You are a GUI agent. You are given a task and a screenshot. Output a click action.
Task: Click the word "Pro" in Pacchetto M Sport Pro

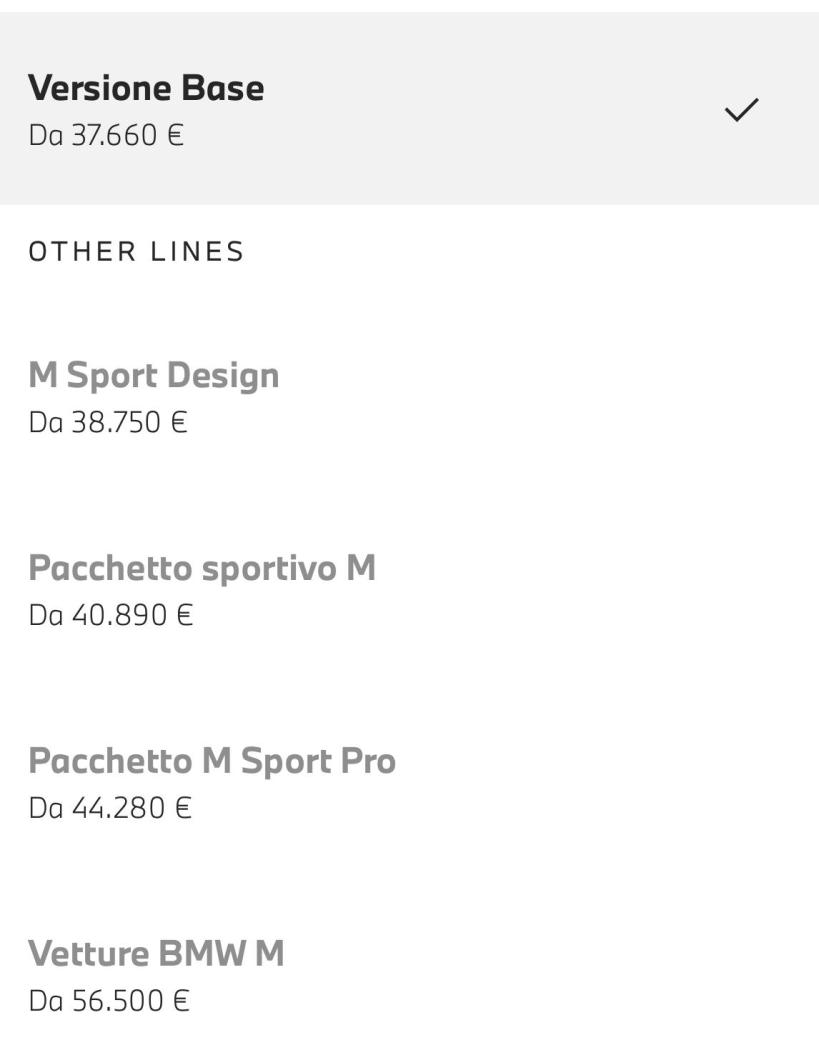tap(368, 761)
